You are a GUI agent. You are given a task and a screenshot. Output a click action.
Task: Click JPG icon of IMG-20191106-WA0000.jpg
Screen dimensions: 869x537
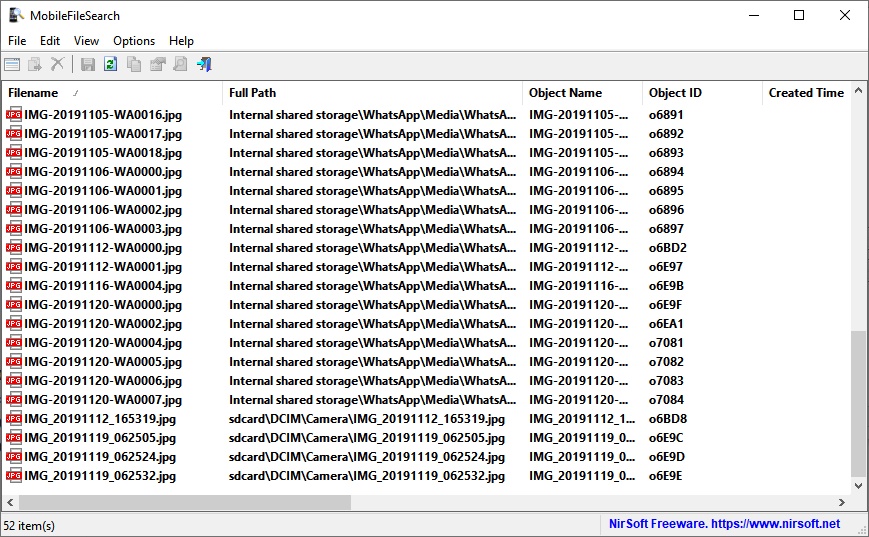[x=14, y=172]
